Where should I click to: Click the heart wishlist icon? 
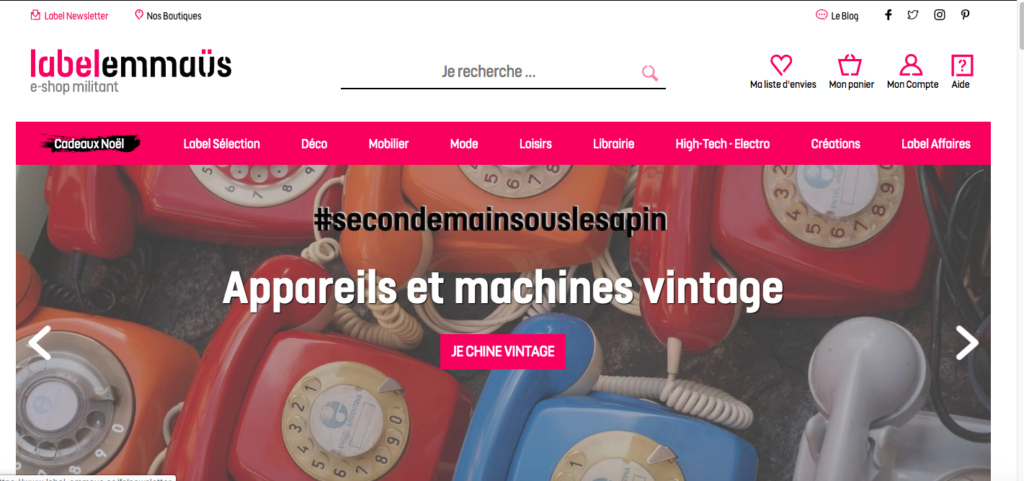[x=781, y=65]
